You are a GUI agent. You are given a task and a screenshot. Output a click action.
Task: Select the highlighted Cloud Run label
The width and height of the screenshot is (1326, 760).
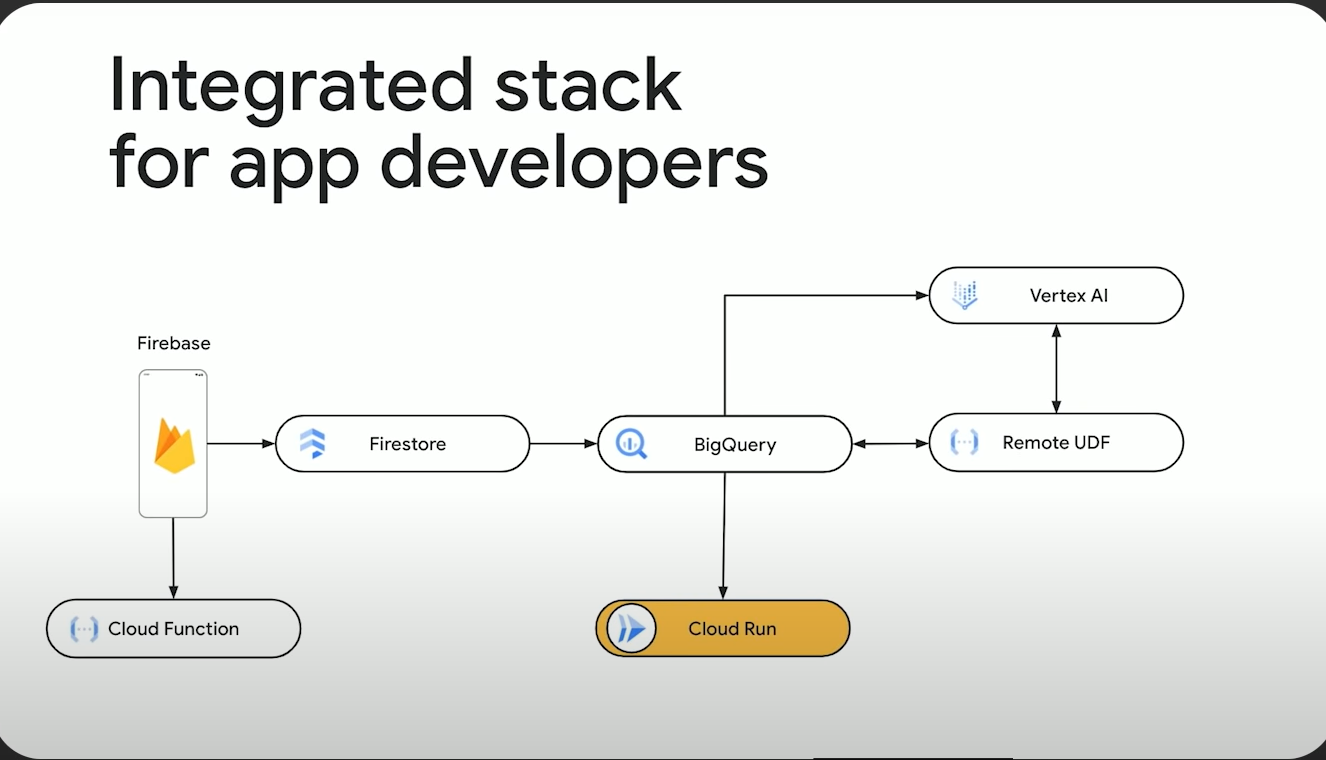732,629
